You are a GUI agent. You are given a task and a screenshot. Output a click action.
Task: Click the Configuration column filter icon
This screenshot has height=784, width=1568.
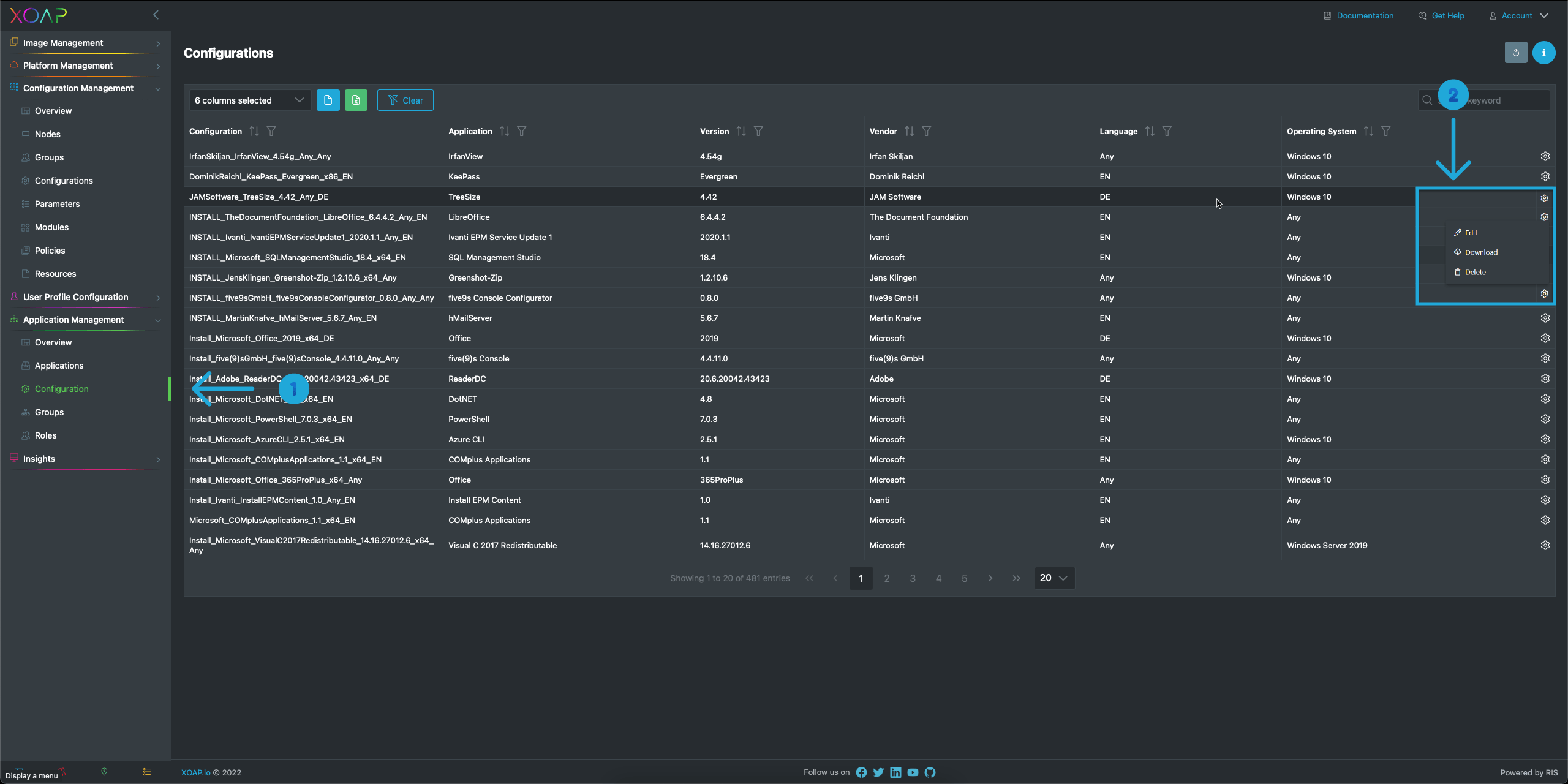click(271, 131)
